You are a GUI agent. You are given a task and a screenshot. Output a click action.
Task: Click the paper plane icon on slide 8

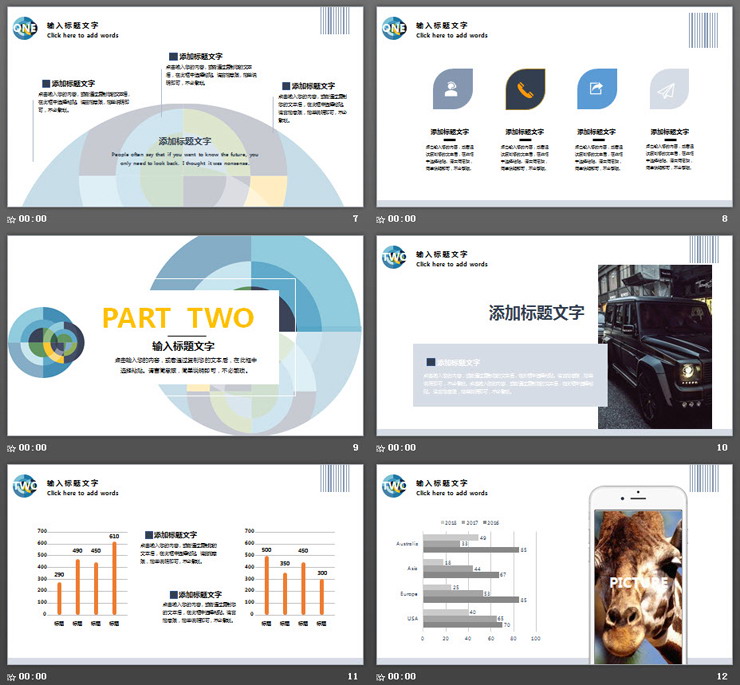point(669,90)
